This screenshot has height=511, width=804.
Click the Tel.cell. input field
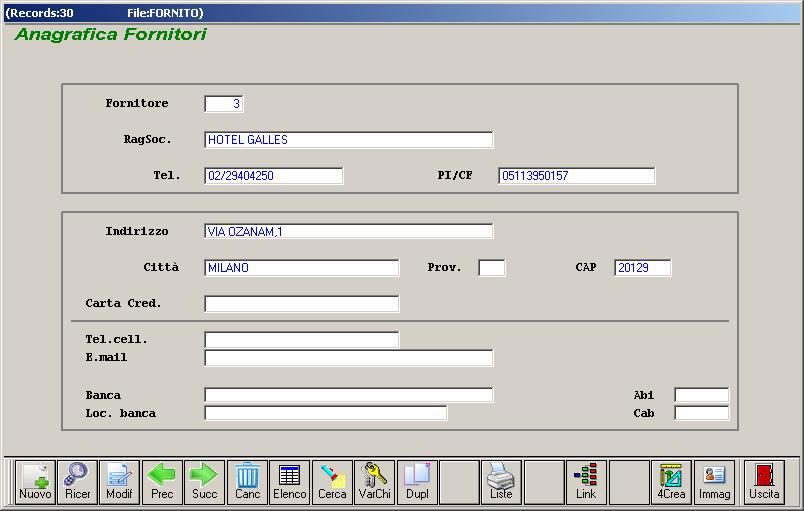(302, 339)
